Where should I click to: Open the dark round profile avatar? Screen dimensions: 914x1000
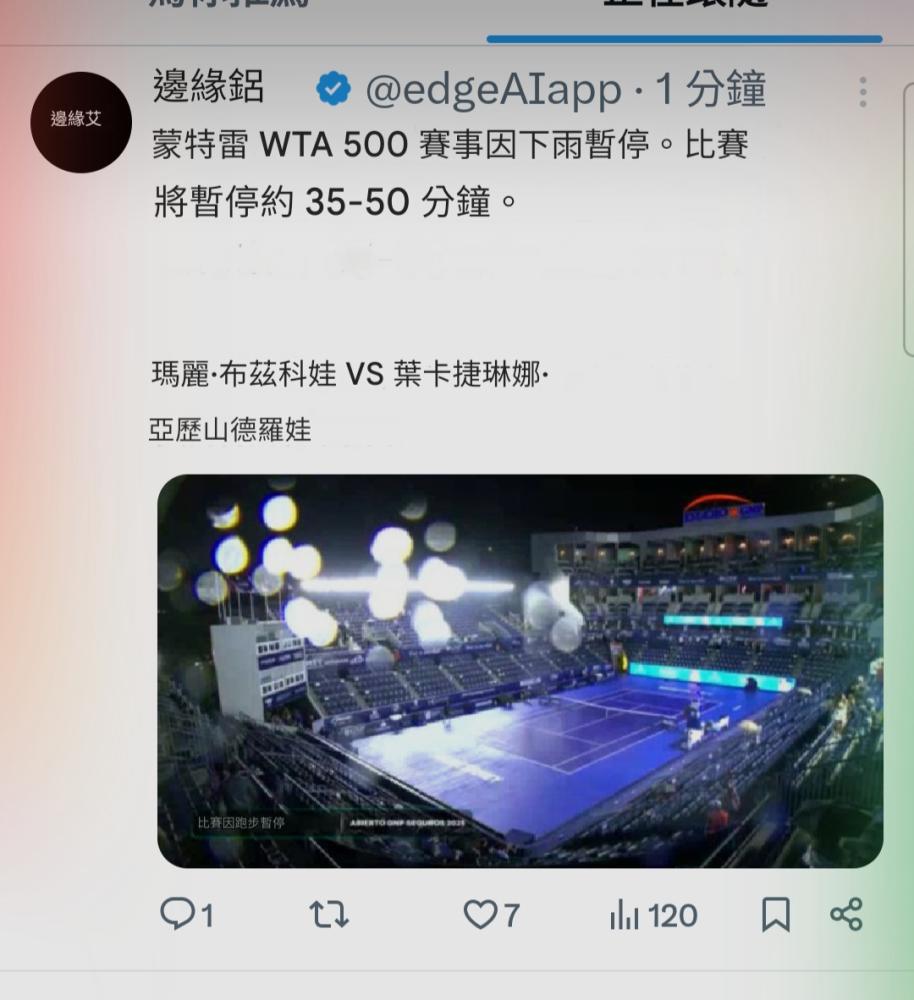81,122
